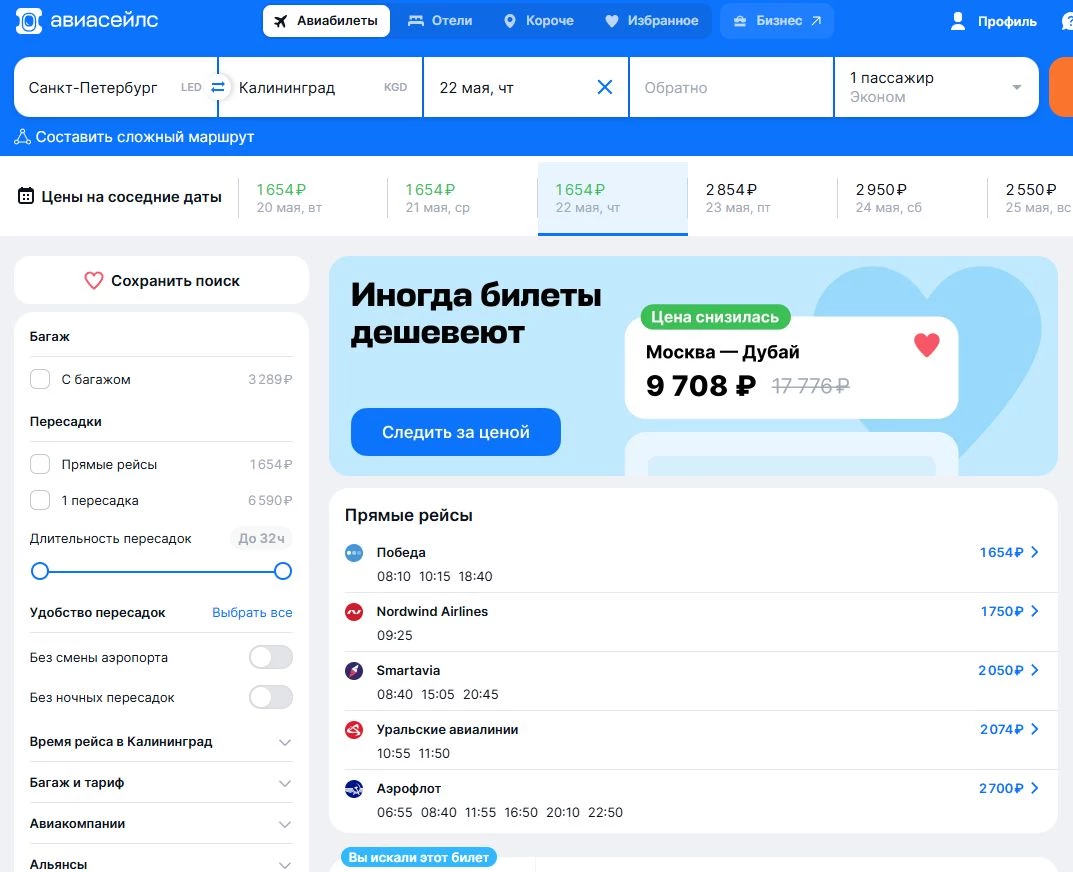
Task: Toggle Без смены аэропорта on
Action: click(x=270, y=657)
